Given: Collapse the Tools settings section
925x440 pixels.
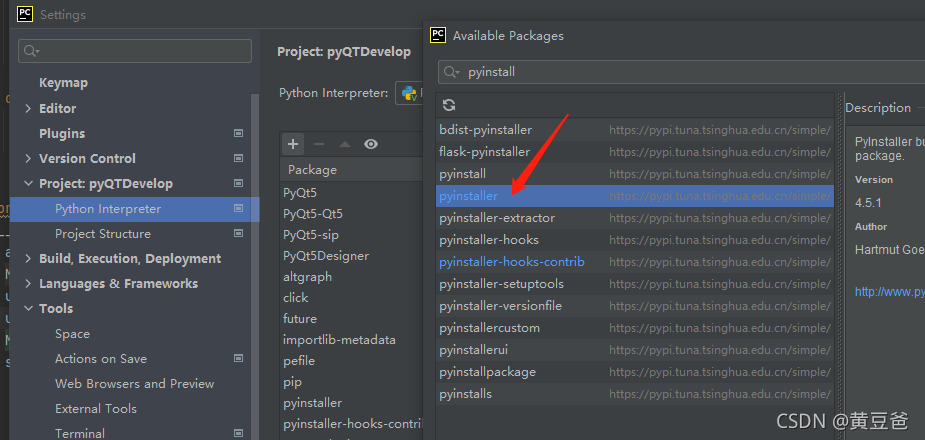Looking at the screenshot, I should [x=28, y=309].
